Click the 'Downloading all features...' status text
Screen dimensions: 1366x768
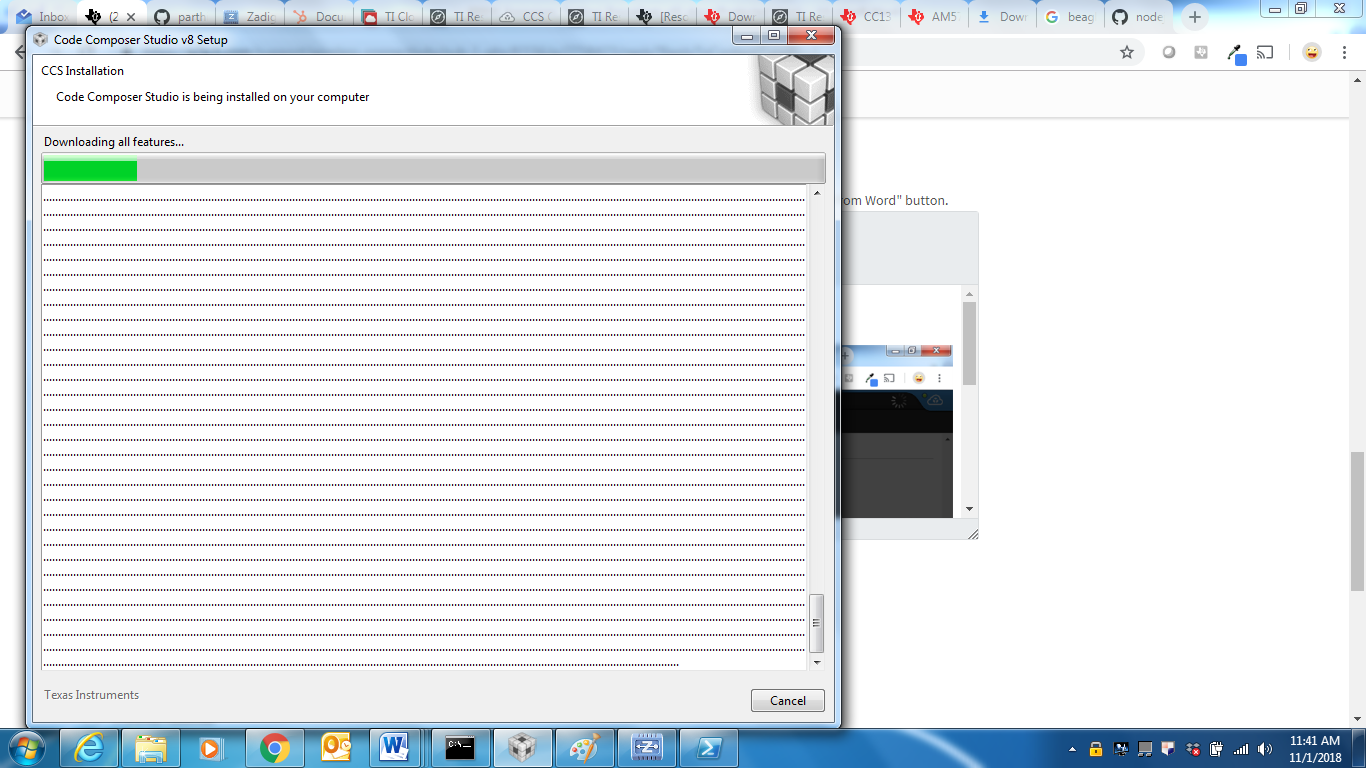click(114, 142)
